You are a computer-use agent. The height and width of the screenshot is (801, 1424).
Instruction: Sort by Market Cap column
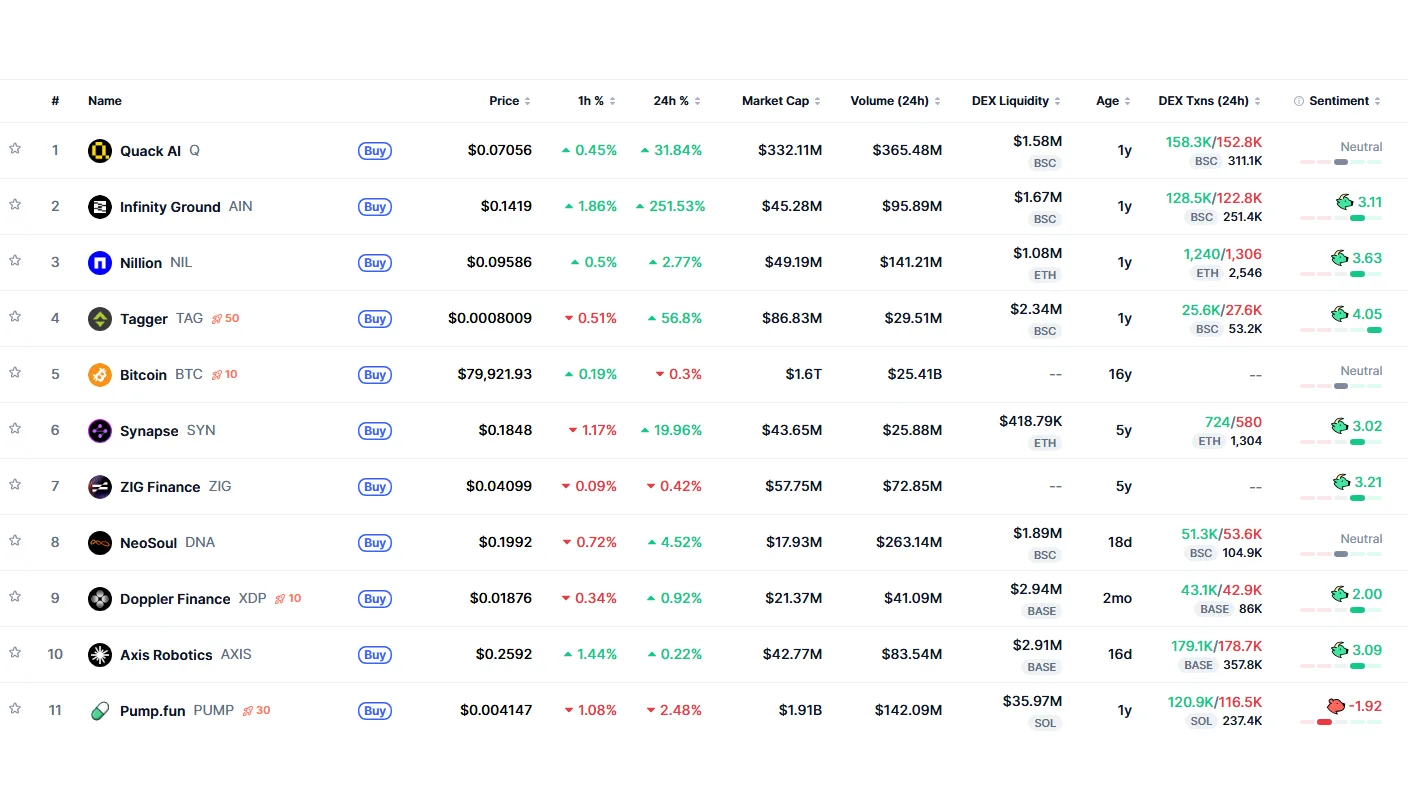(782, 101)
